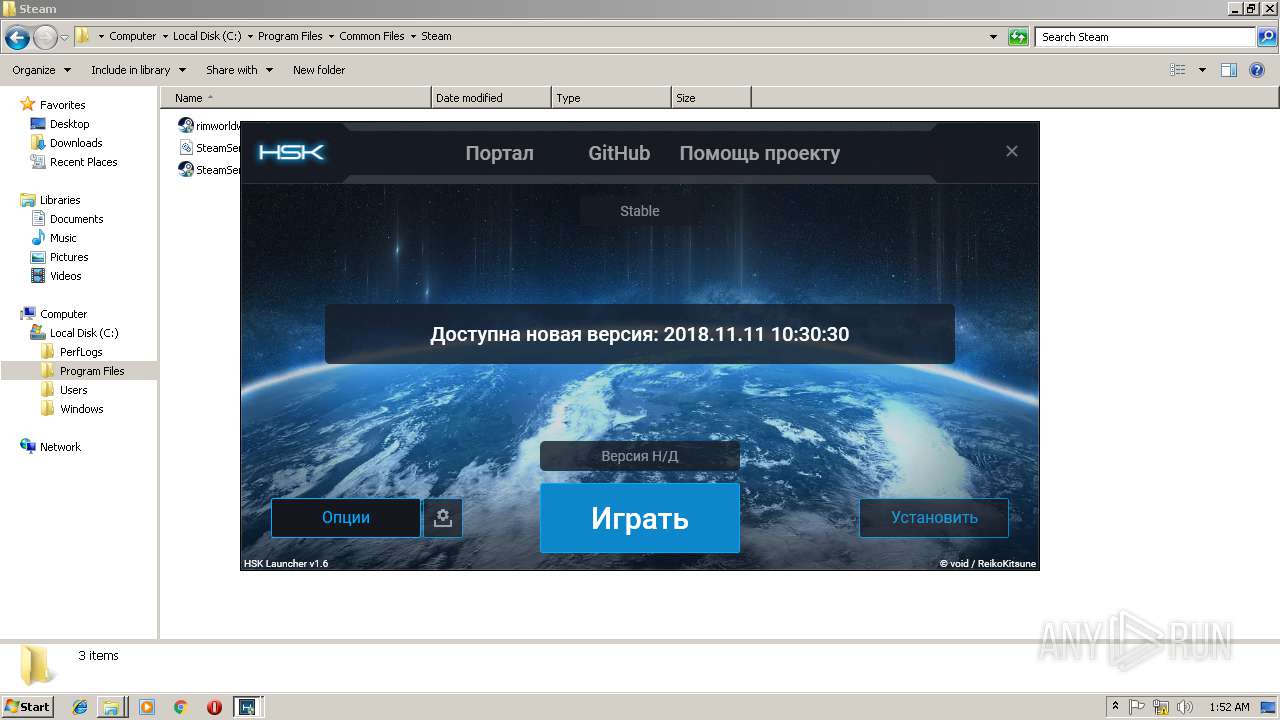Screen dimensions: 1280x720
Task: Select the Stable branch selector
Action: pyautogui.click(x=640, y=211)
